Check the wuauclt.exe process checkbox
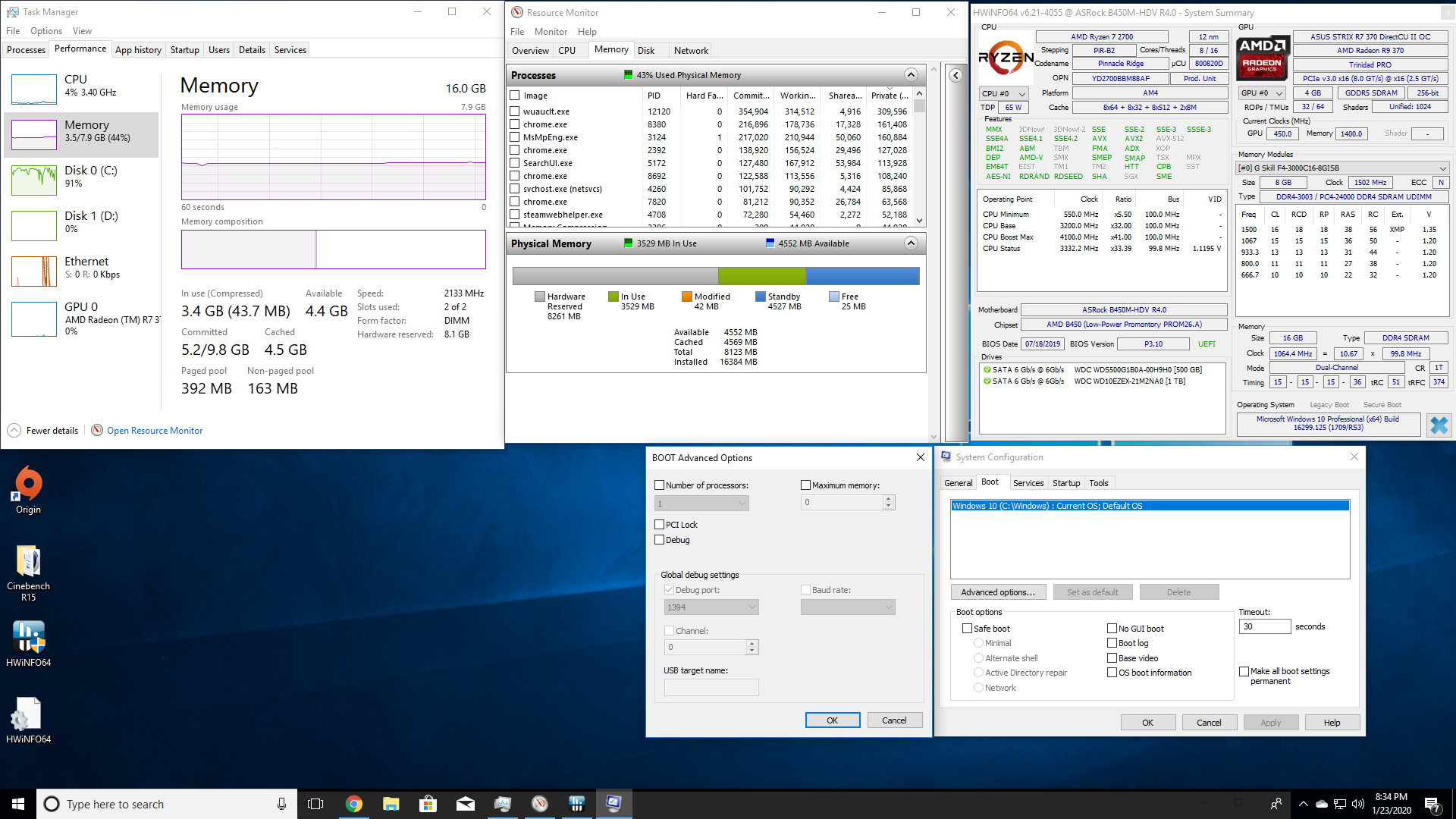Image resolution: width=1456 pixels, height=819 pixels. pos(515,111)
